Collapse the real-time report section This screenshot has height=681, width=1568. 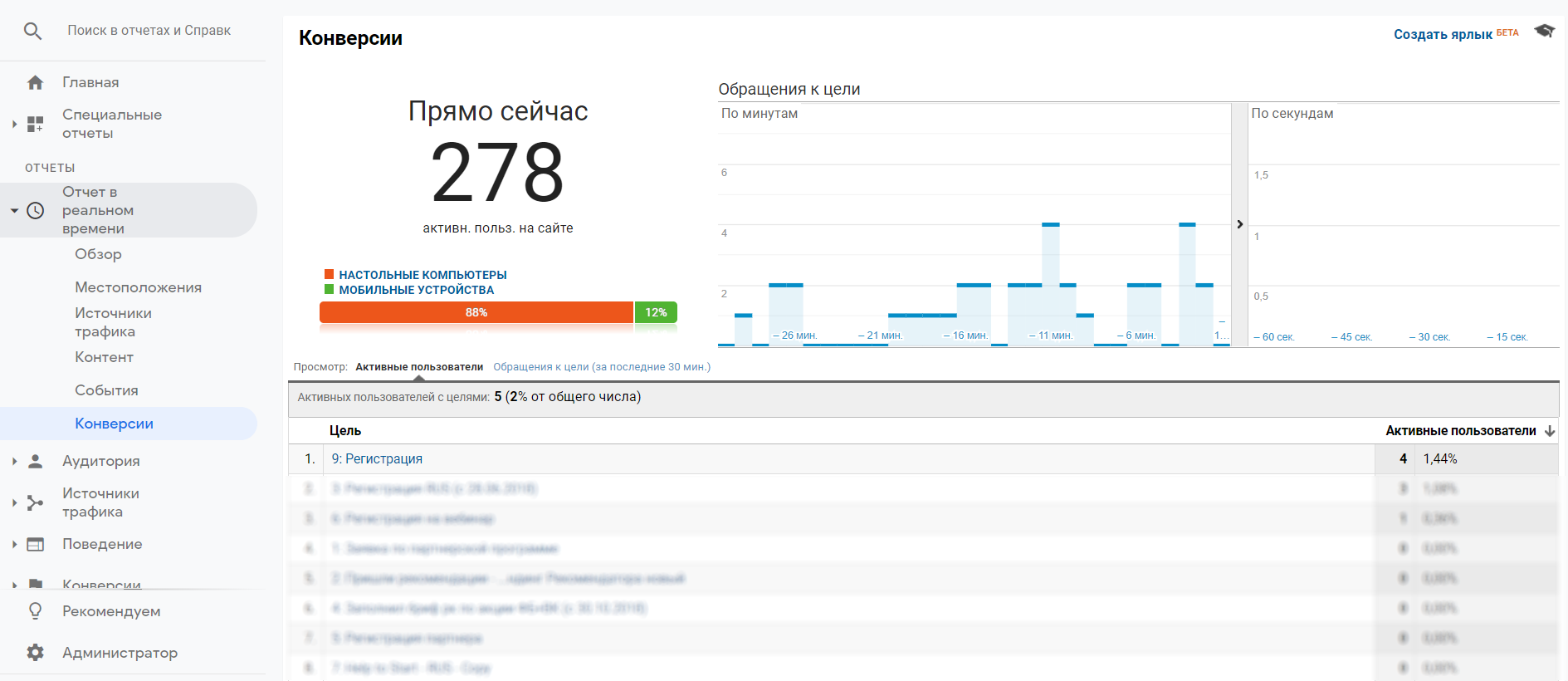coord(14,211)
